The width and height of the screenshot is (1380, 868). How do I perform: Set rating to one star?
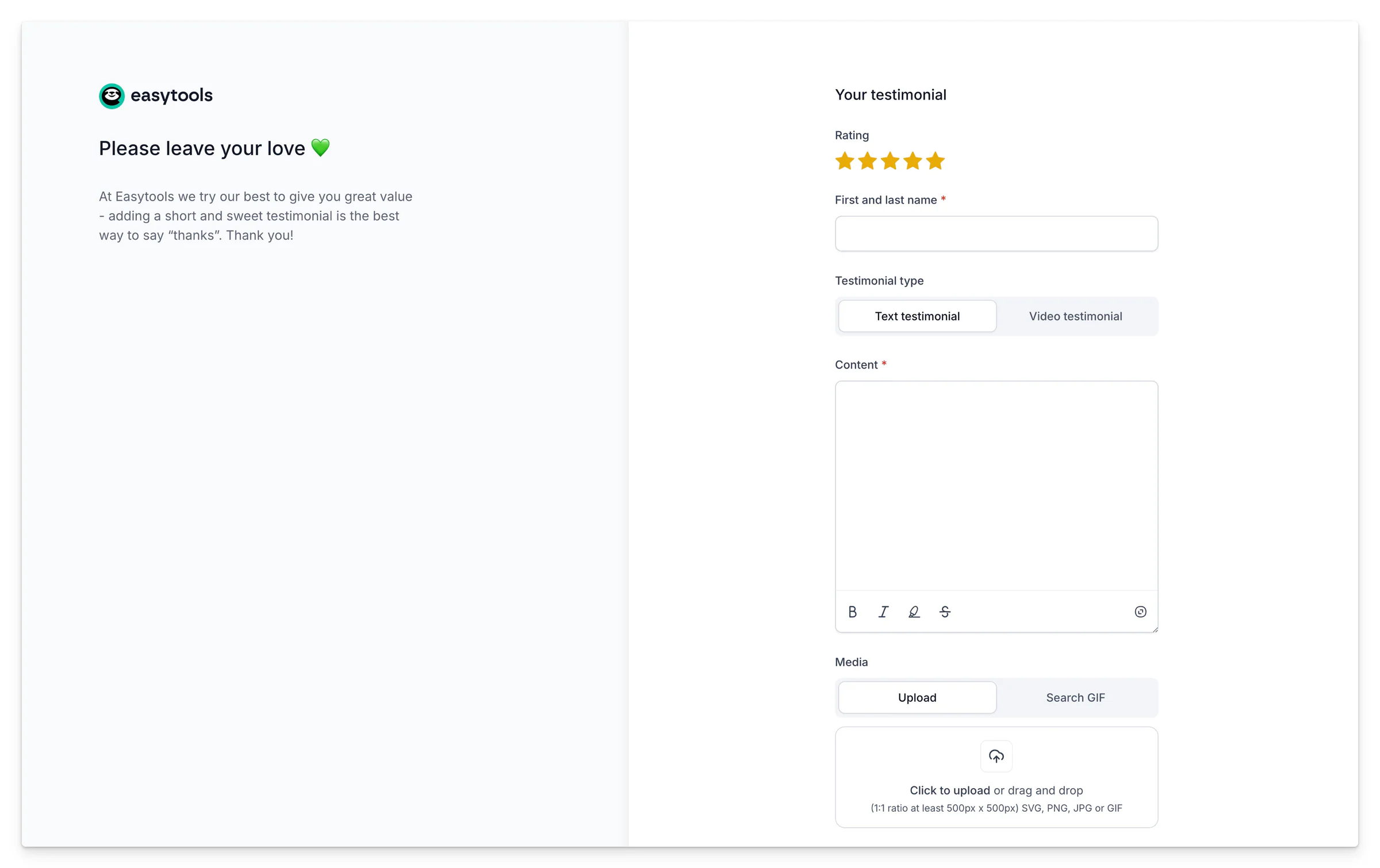point(844,161)
